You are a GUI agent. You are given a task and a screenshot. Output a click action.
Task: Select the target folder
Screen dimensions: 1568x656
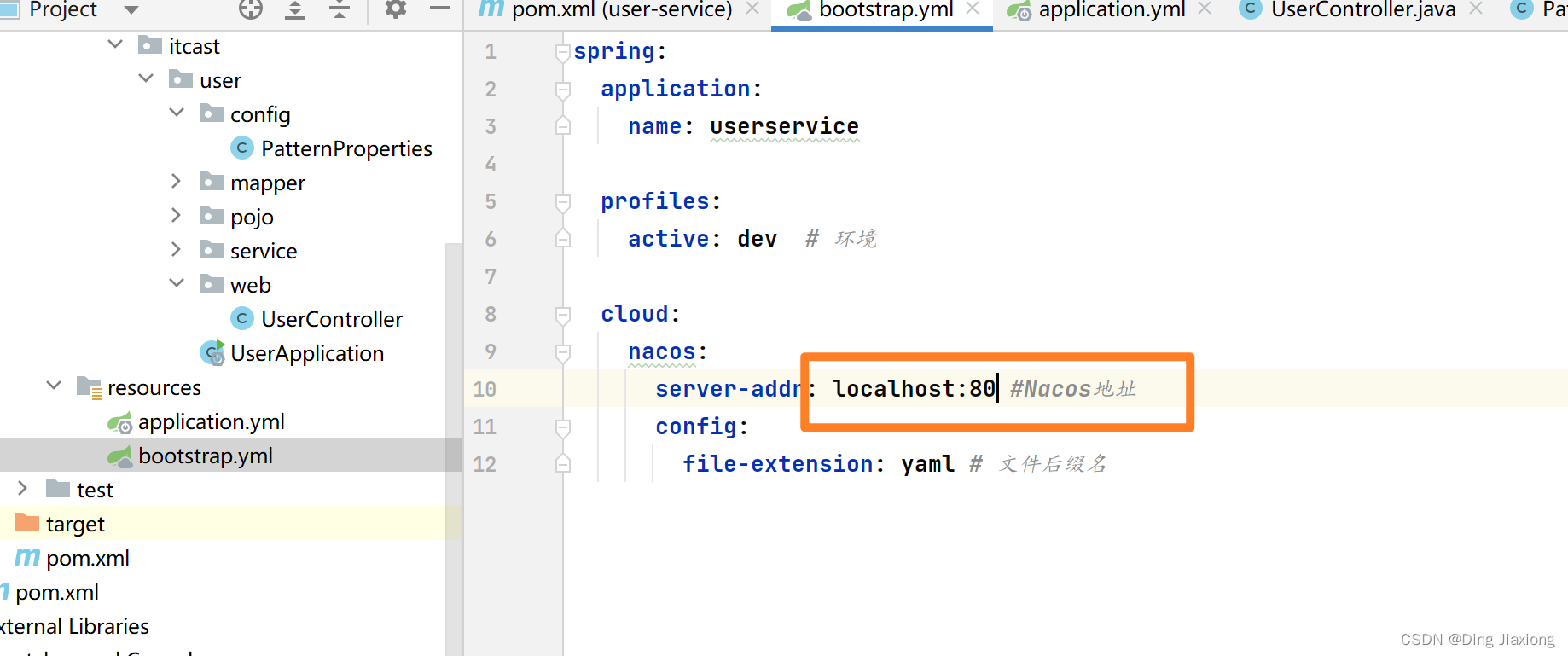(x=75, y=524)
